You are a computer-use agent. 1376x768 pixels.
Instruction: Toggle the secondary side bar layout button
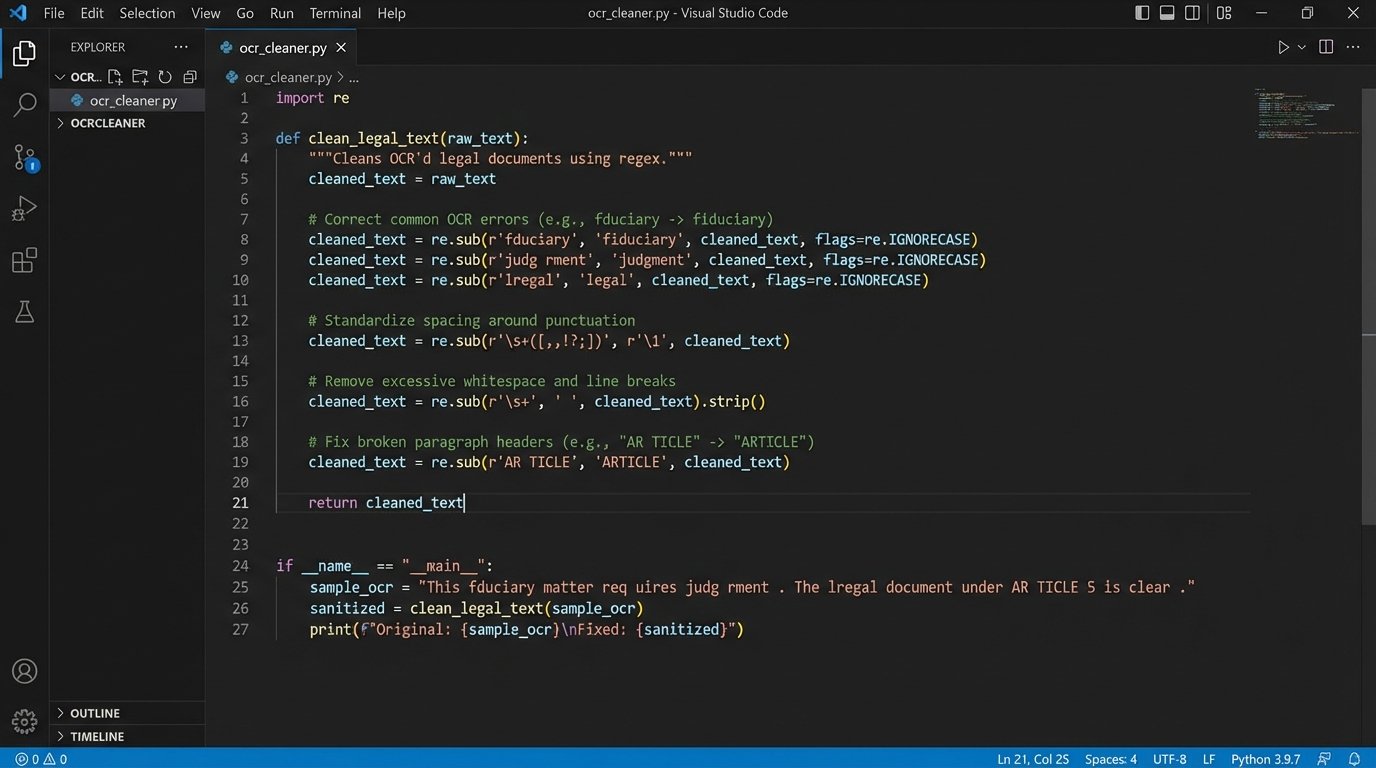point(1192,13)
